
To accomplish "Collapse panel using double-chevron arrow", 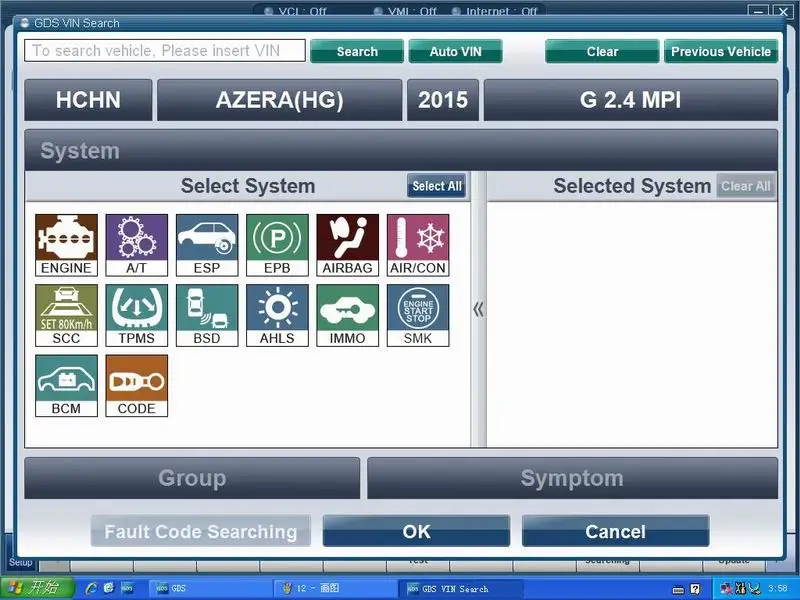I will (478, 309).
